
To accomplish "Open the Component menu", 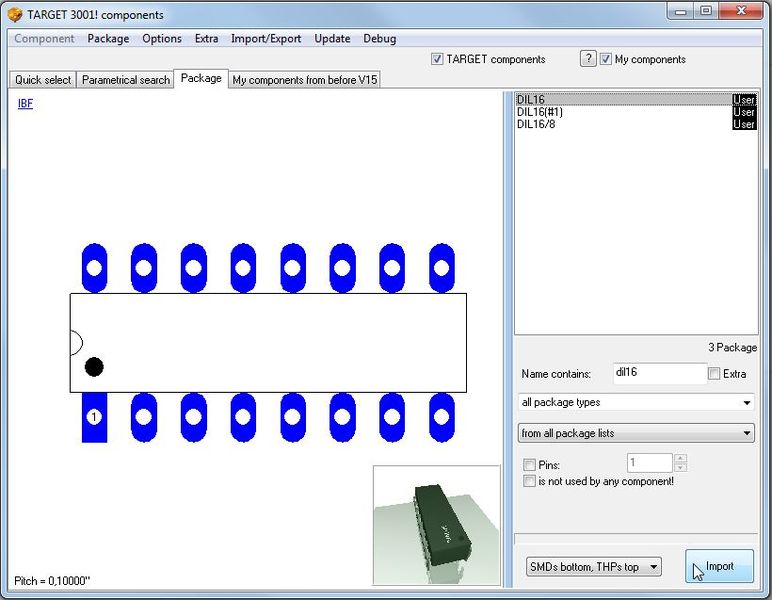I will (x=44, y=38).
